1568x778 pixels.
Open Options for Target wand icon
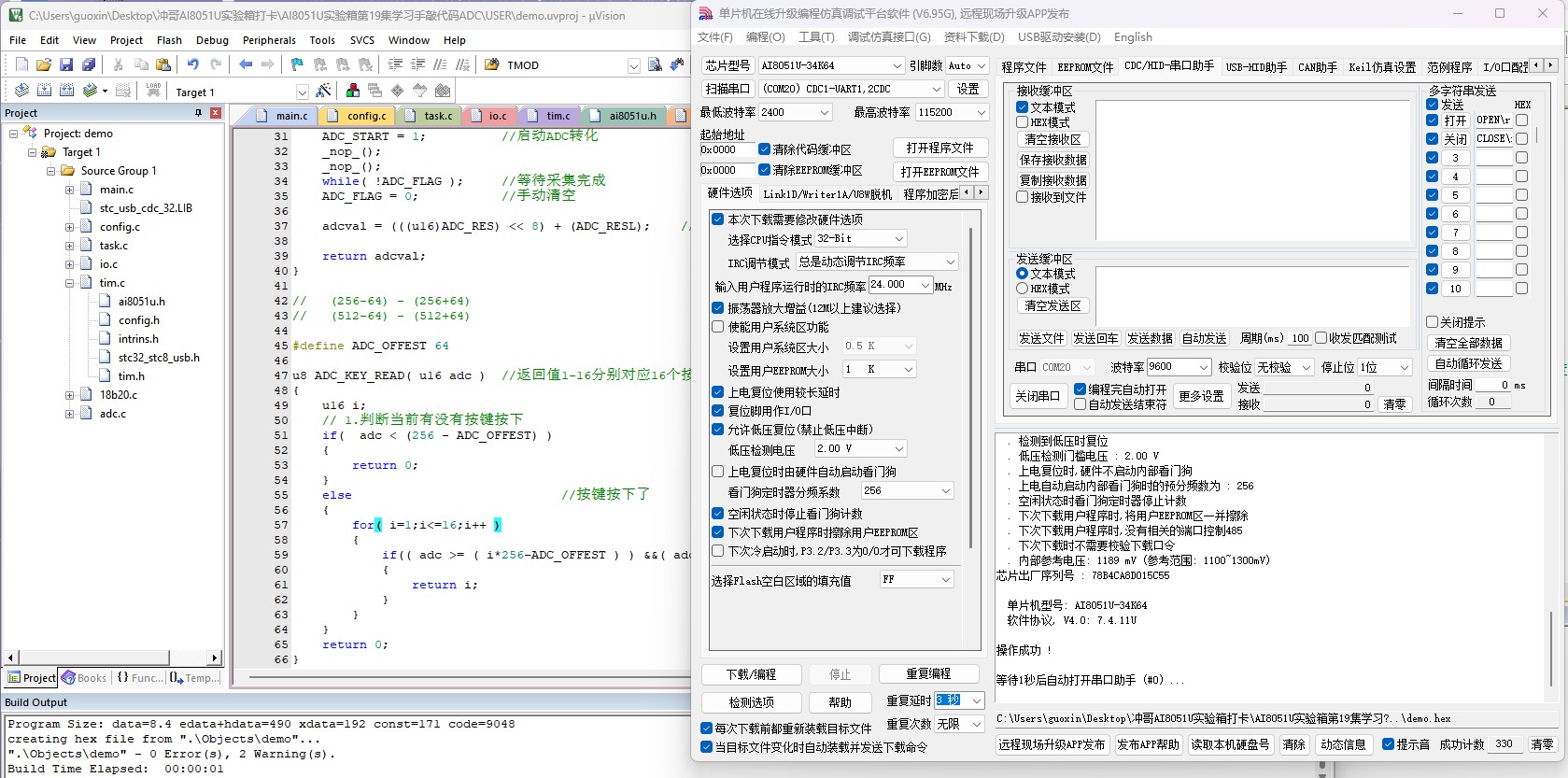pyautogui.click(x=323, y=91)
